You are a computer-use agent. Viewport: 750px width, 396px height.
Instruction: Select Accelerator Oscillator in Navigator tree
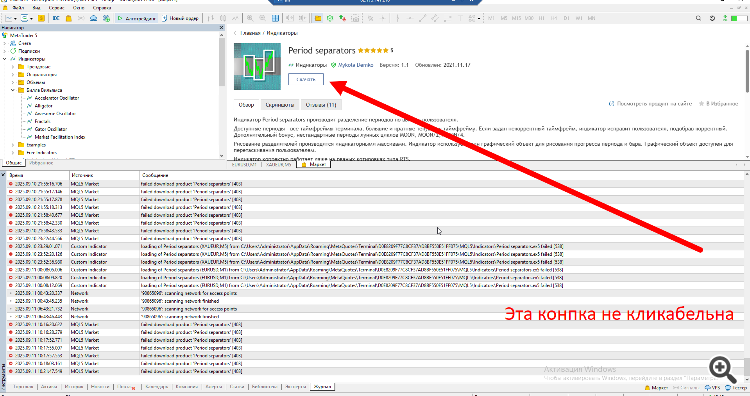(56, 98)
